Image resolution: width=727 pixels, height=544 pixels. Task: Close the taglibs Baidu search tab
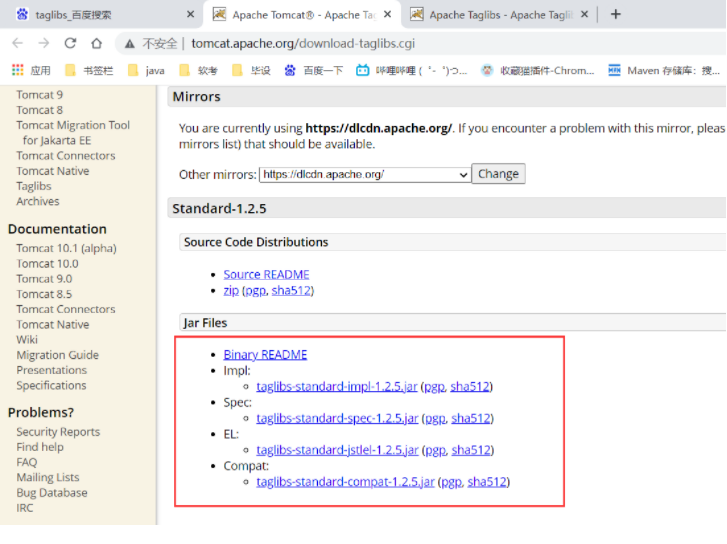pos(191,14)
